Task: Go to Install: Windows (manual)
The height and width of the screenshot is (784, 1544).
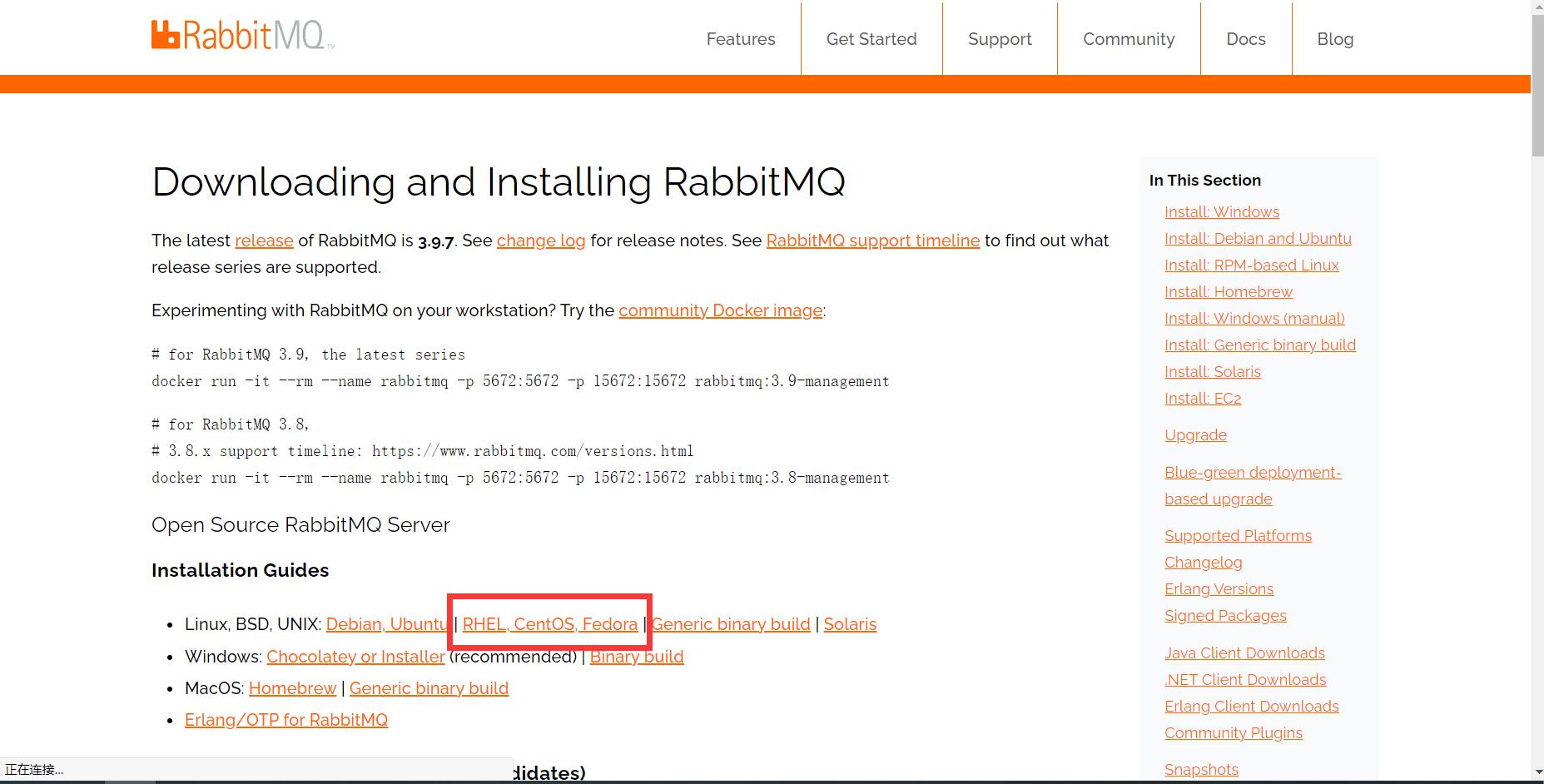Action: pyautogui.click(x=1254, y=319)
